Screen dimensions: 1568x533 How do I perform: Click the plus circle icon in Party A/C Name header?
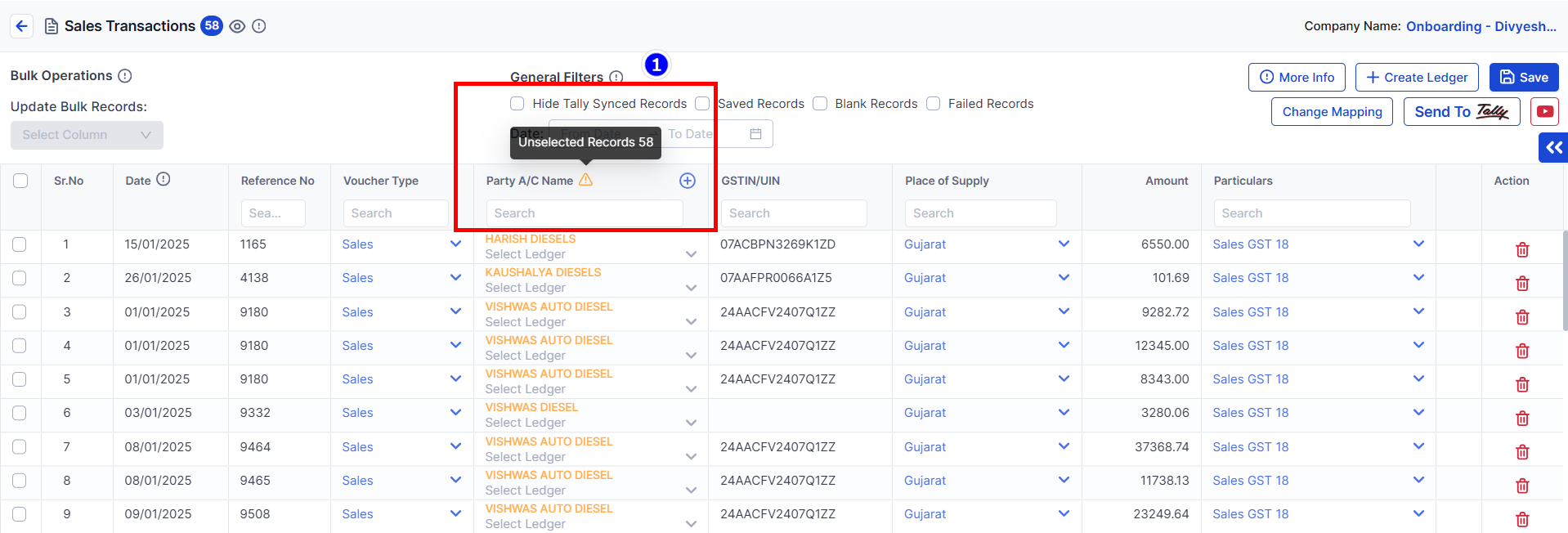coord(688,181)
